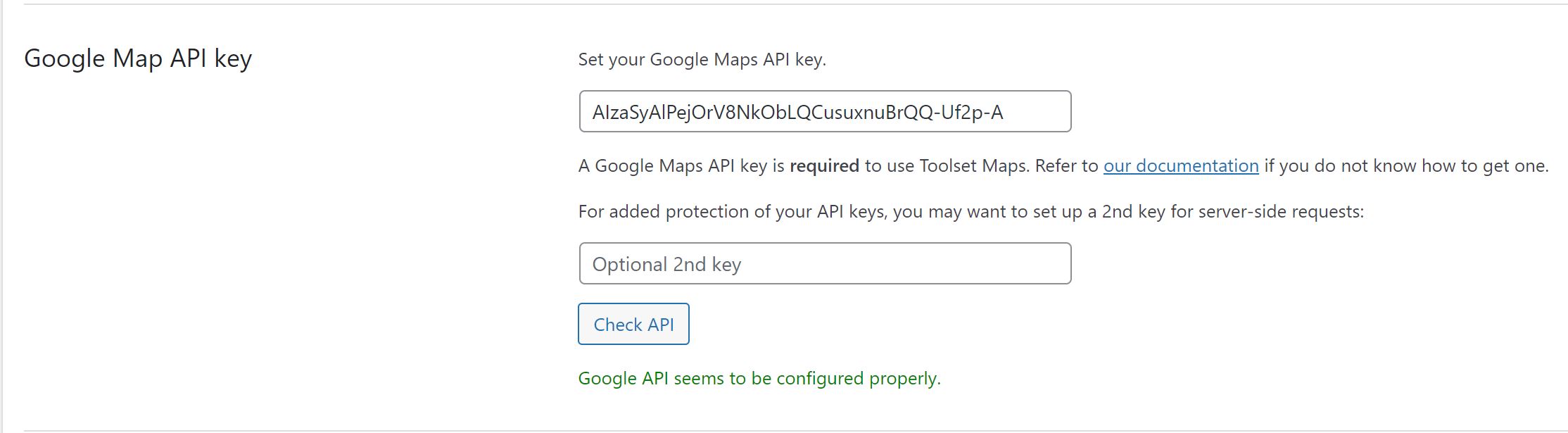Click the bold word 'required'
The height and width of the screenshot is (433, 1568).
824,166
